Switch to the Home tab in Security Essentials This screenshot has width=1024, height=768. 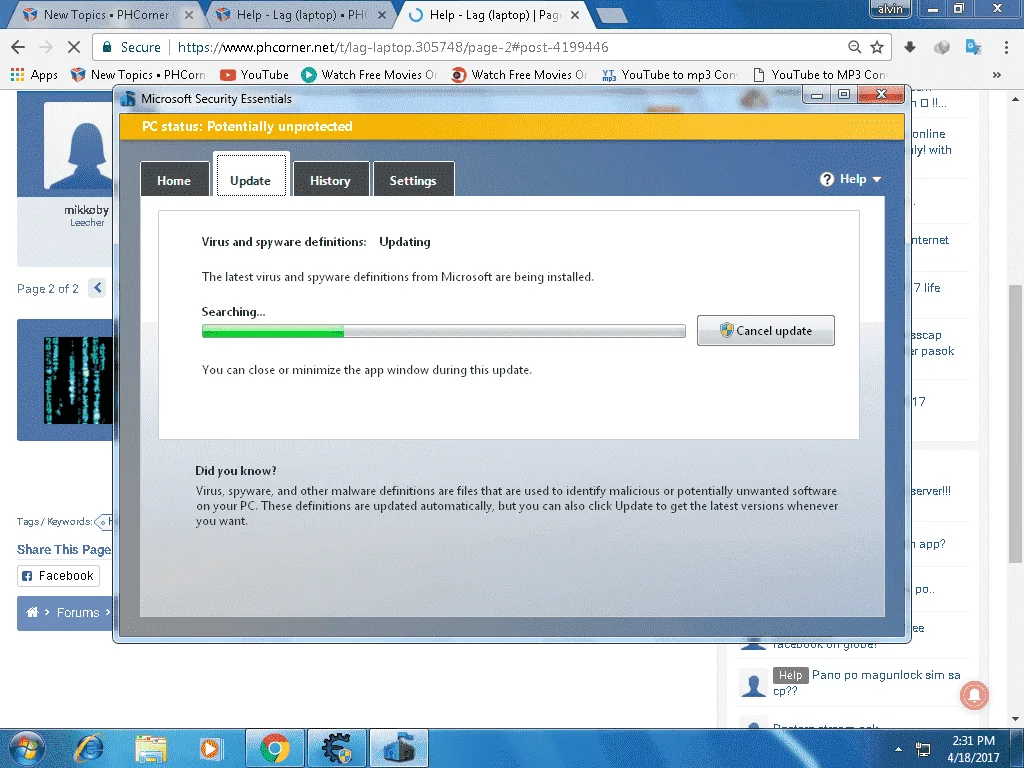174,180
